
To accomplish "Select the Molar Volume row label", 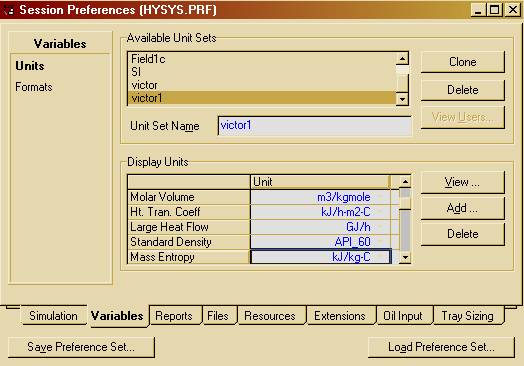I will (x=189, y=197).
